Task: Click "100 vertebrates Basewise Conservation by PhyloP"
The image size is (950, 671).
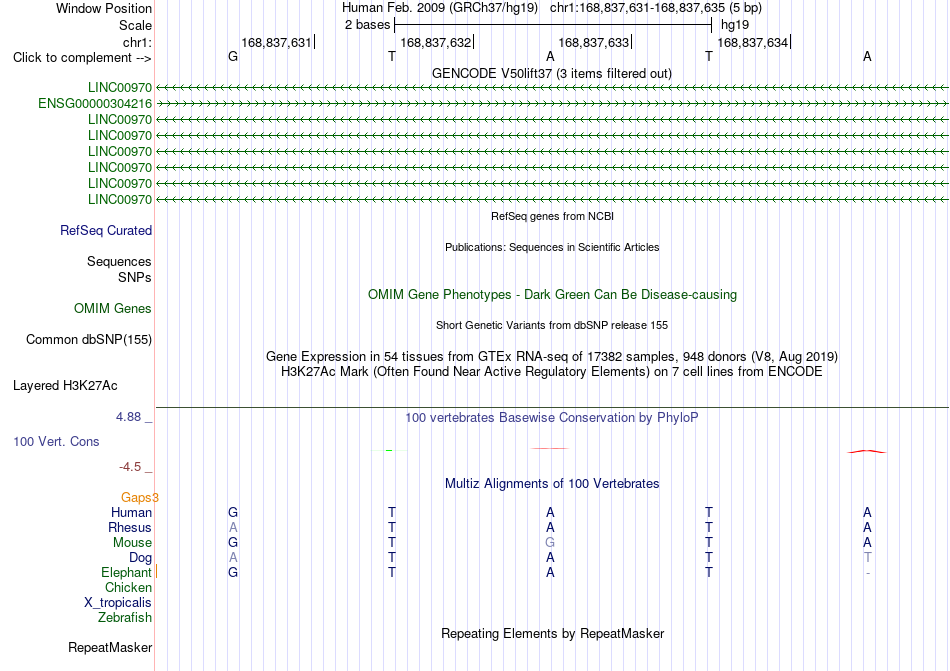Action: [x=552, y=418]
